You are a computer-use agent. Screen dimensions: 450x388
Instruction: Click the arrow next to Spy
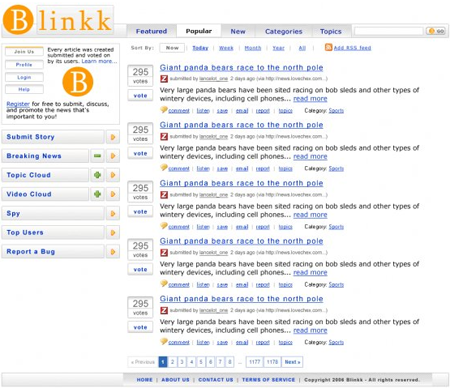pos(113,213)
